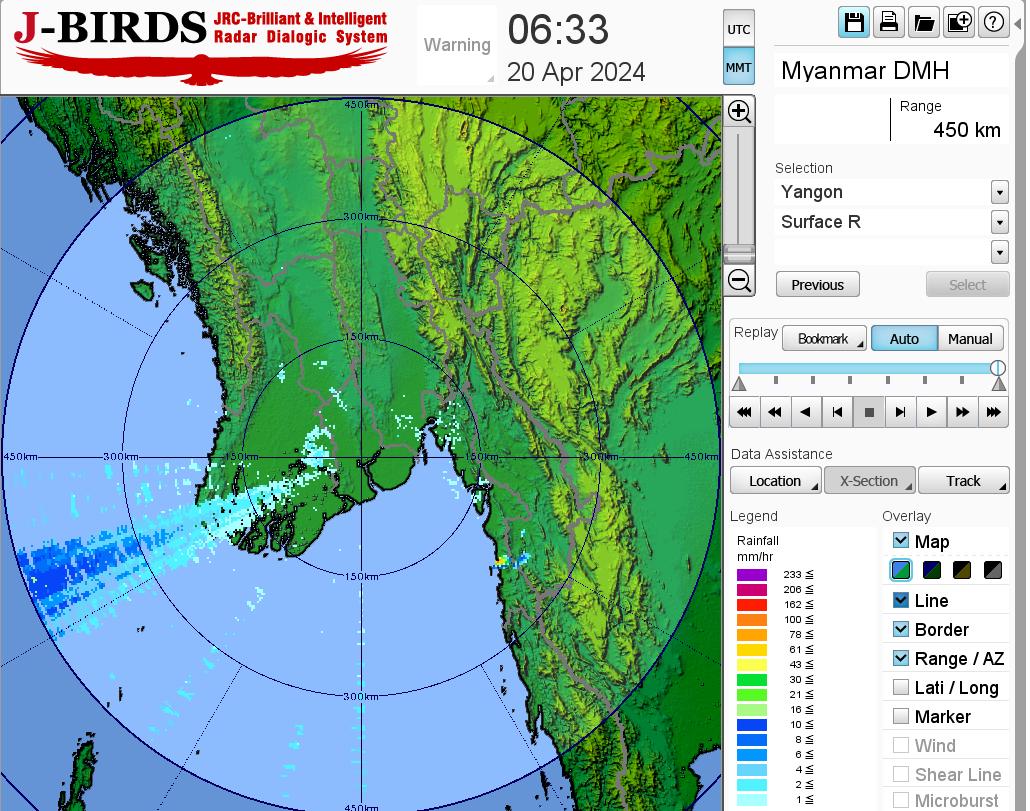Choose the dark olive map style swatch
Image resolution: width=1030 pixels, height=811 pixels.
click(962, 570)
